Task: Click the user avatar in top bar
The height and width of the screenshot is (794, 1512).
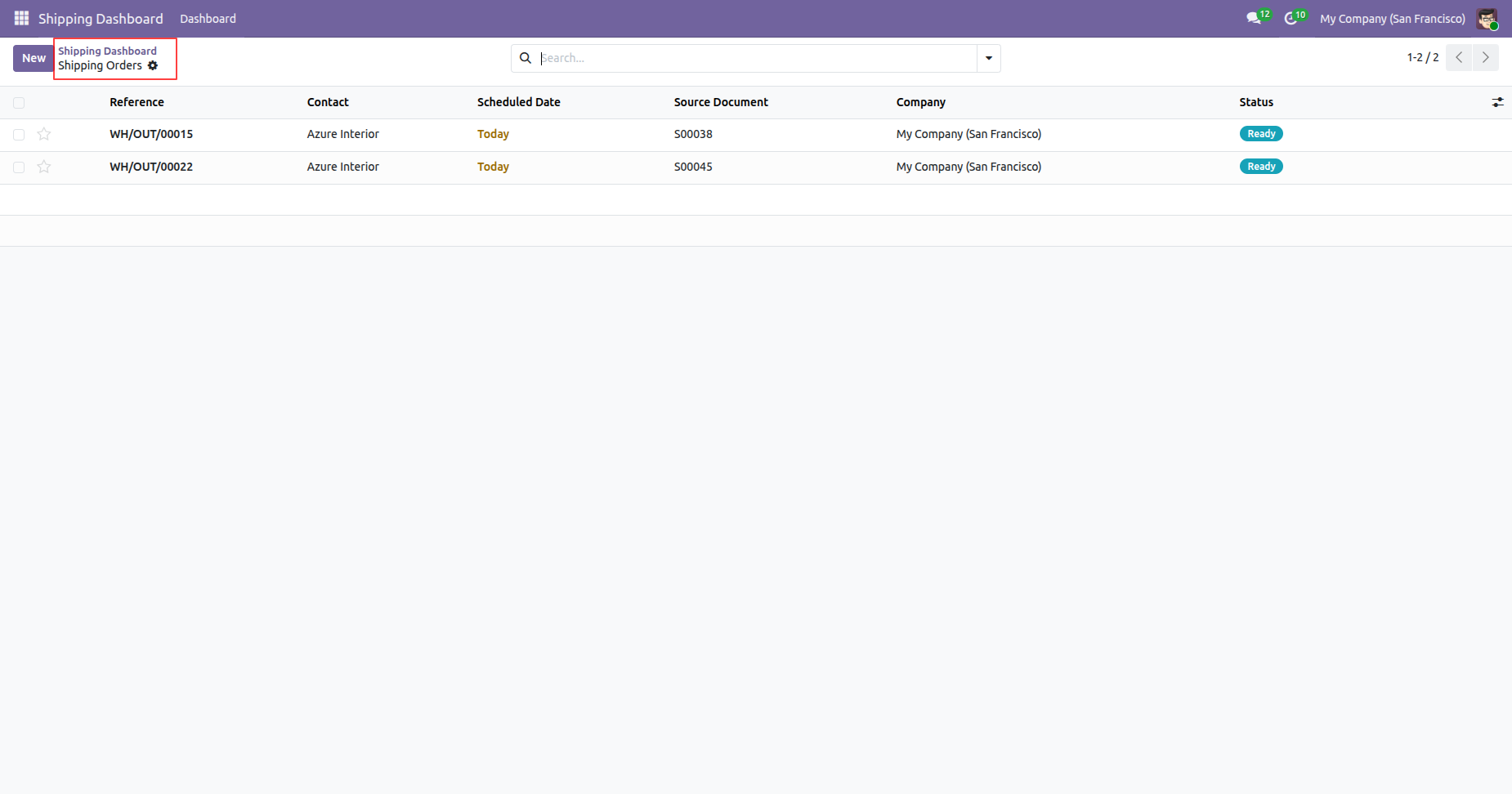Action: pyautogui.click(x=1486, y=18)
